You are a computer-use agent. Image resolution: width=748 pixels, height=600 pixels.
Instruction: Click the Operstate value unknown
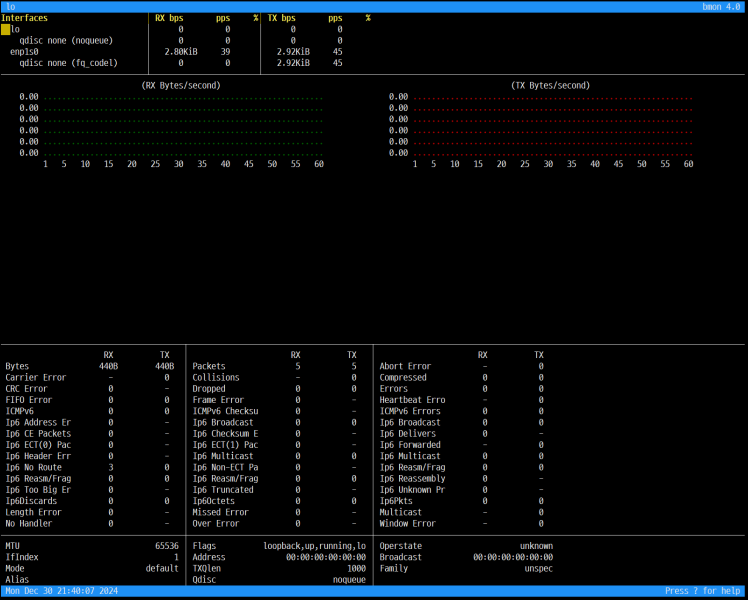536,546
